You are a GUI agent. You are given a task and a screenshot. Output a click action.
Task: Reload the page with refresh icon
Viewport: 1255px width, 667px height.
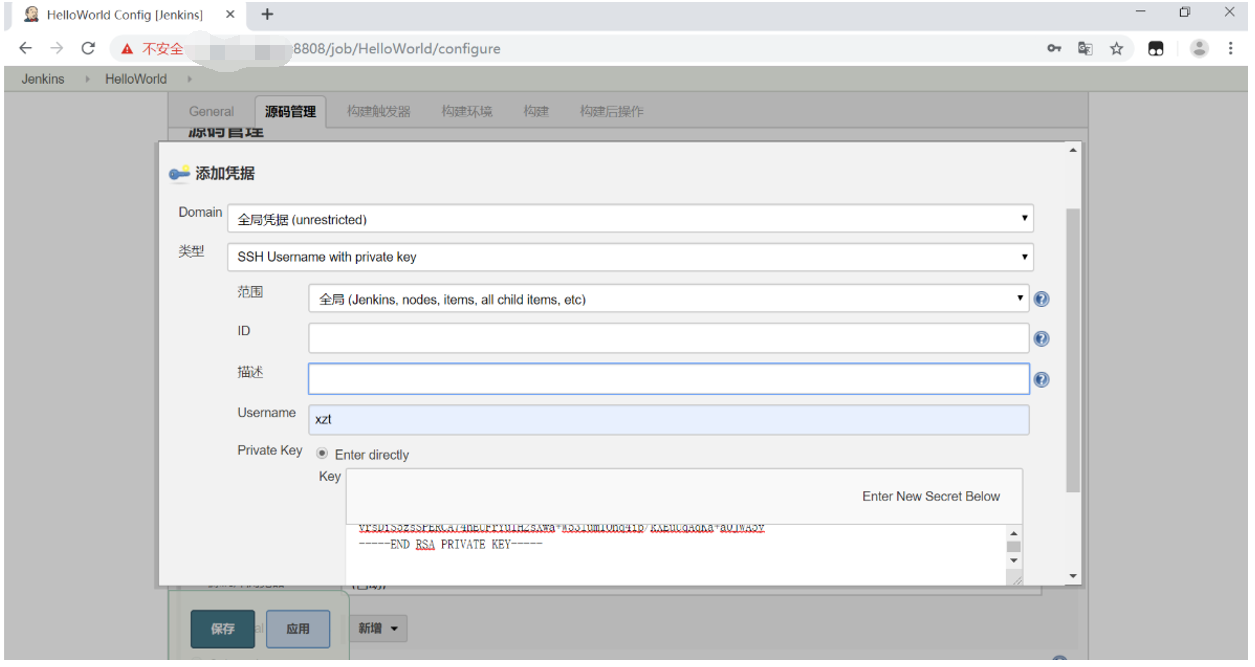click(88, 48)
